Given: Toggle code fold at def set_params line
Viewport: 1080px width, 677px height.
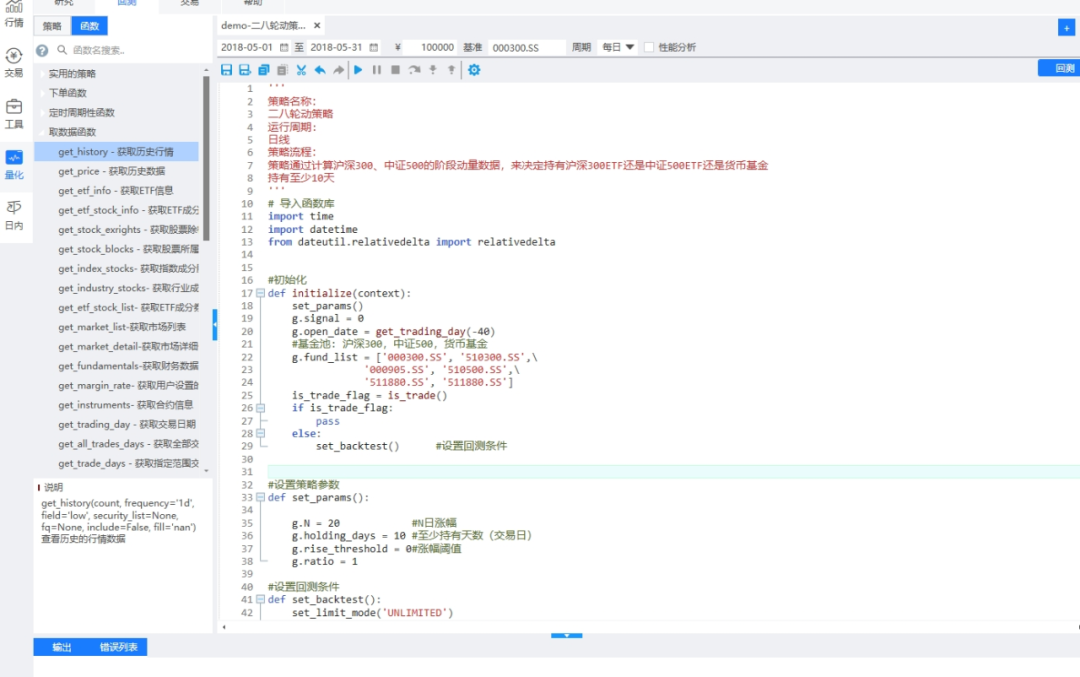Looking at the screenshot, I should [x=260, y=497].
